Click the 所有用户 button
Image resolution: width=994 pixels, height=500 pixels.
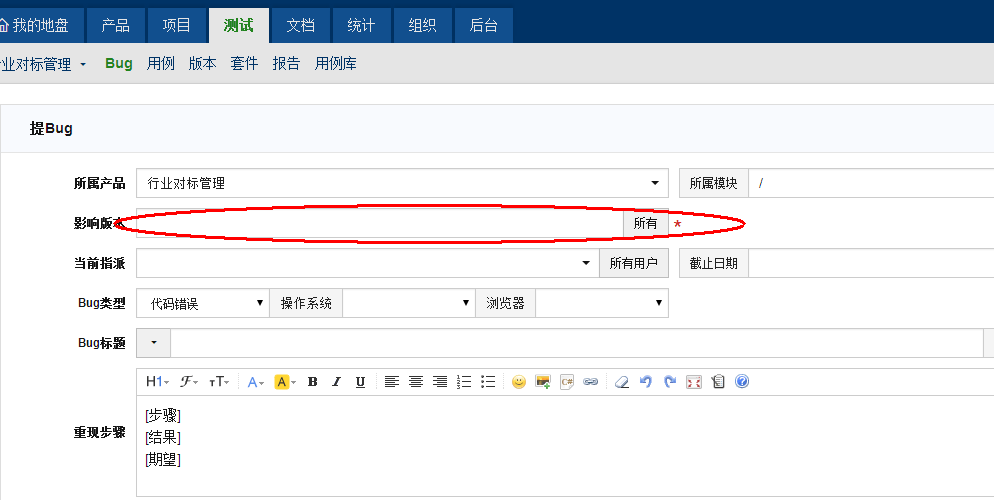[634, 263]
